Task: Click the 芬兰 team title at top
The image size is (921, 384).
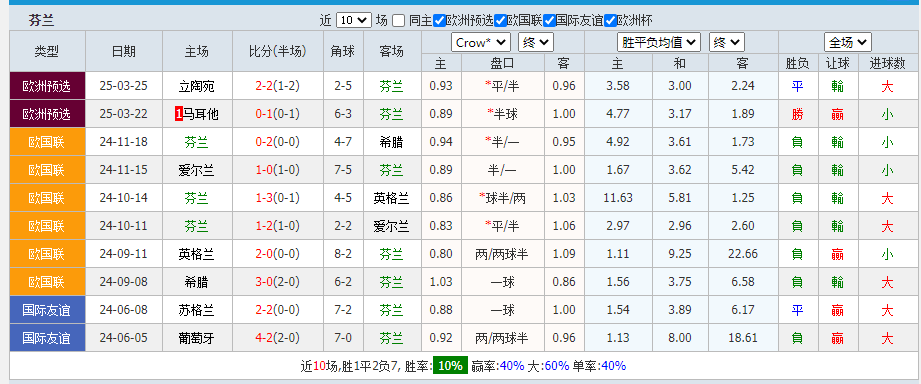Action: click(x=41, y=21)
